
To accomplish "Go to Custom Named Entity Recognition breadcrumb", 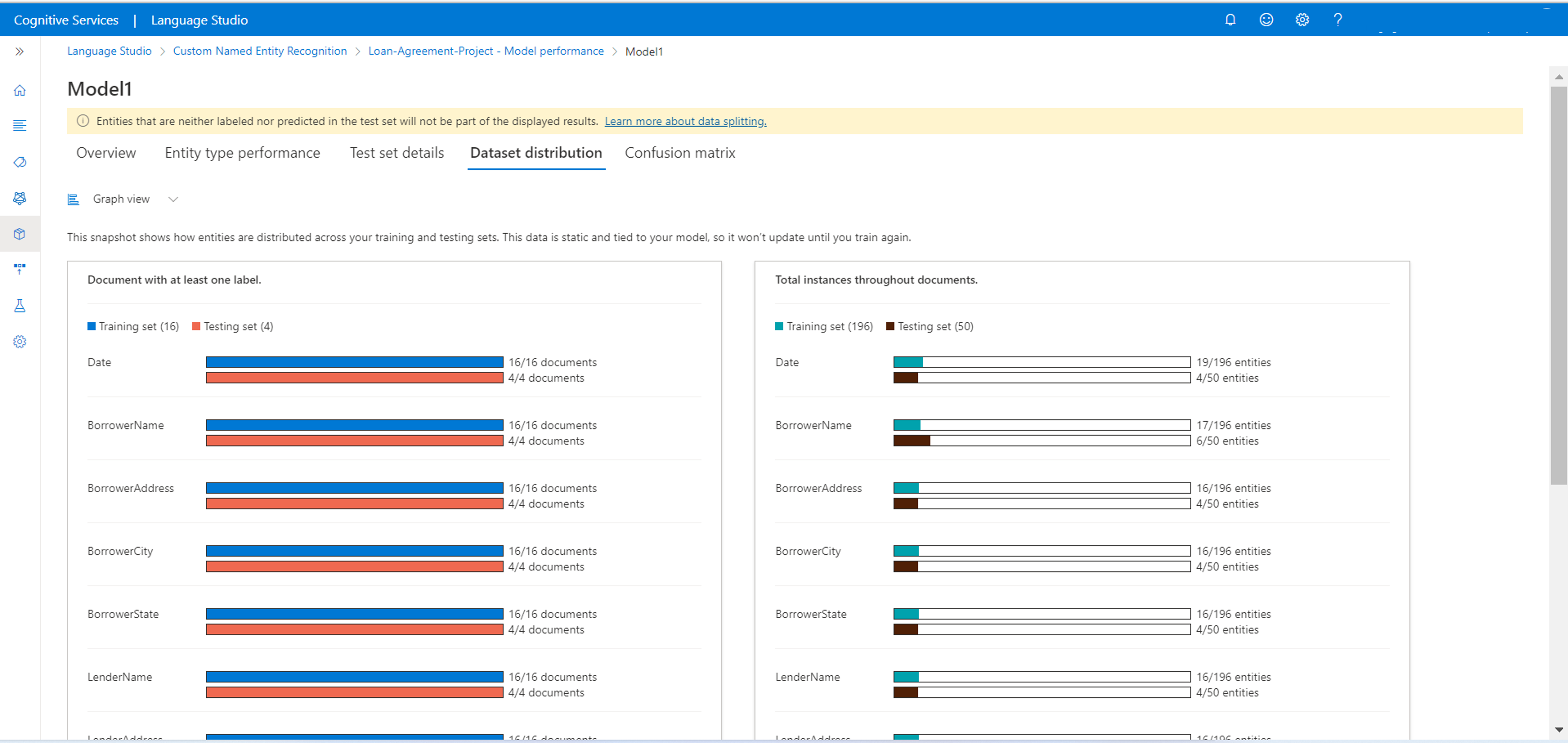I will point(259,51).
